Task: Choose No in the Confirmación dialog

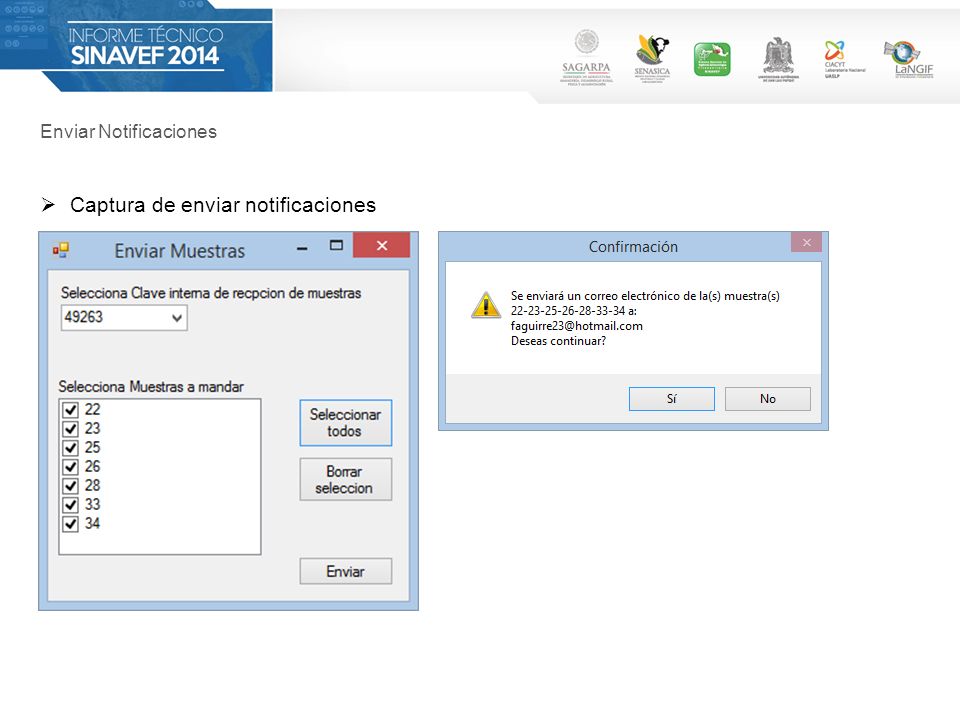Action: (x=768, y=399)
